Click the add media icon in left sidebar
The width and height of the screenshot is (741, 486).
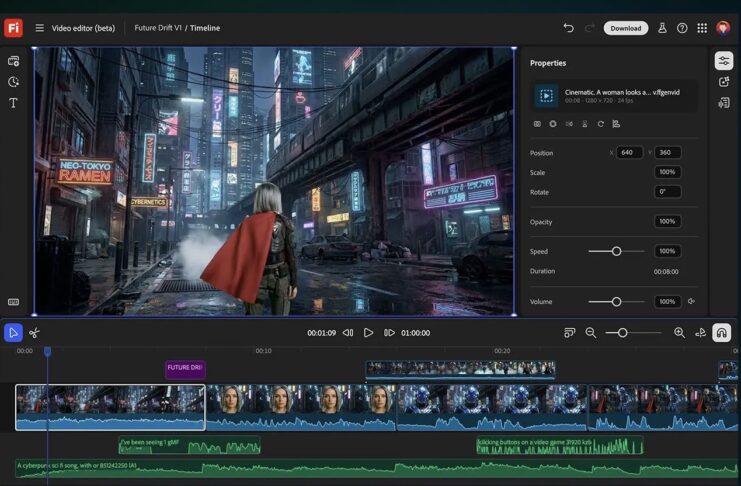point(13,61)
